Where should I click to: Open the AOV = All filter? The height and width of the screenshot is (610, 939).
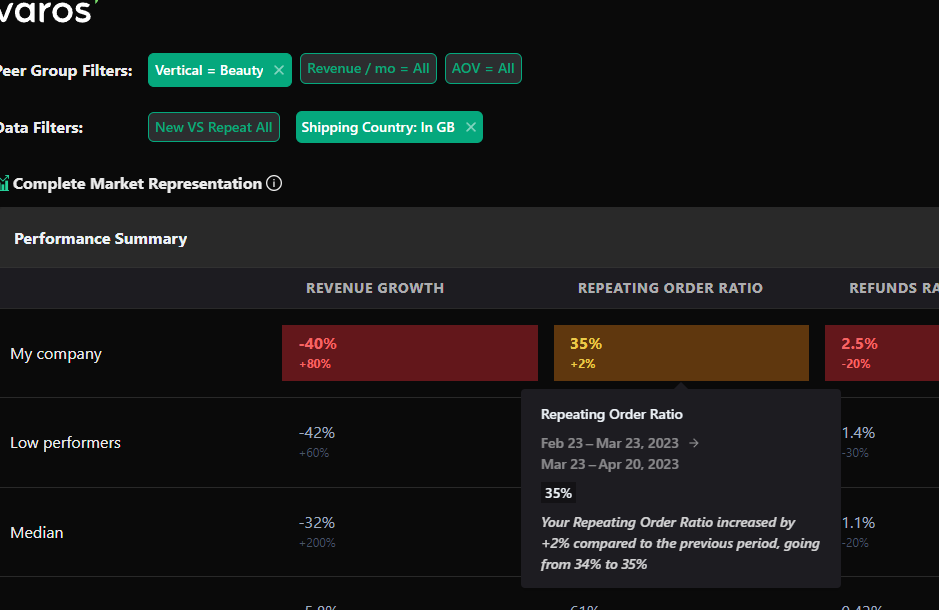(x=483, y=69)
